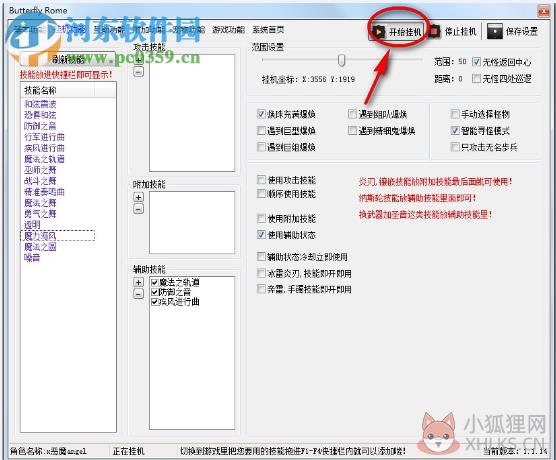Click the 停止挂机 stop button
This screenshot has width=556, height=460.
(x=453, y=32)
